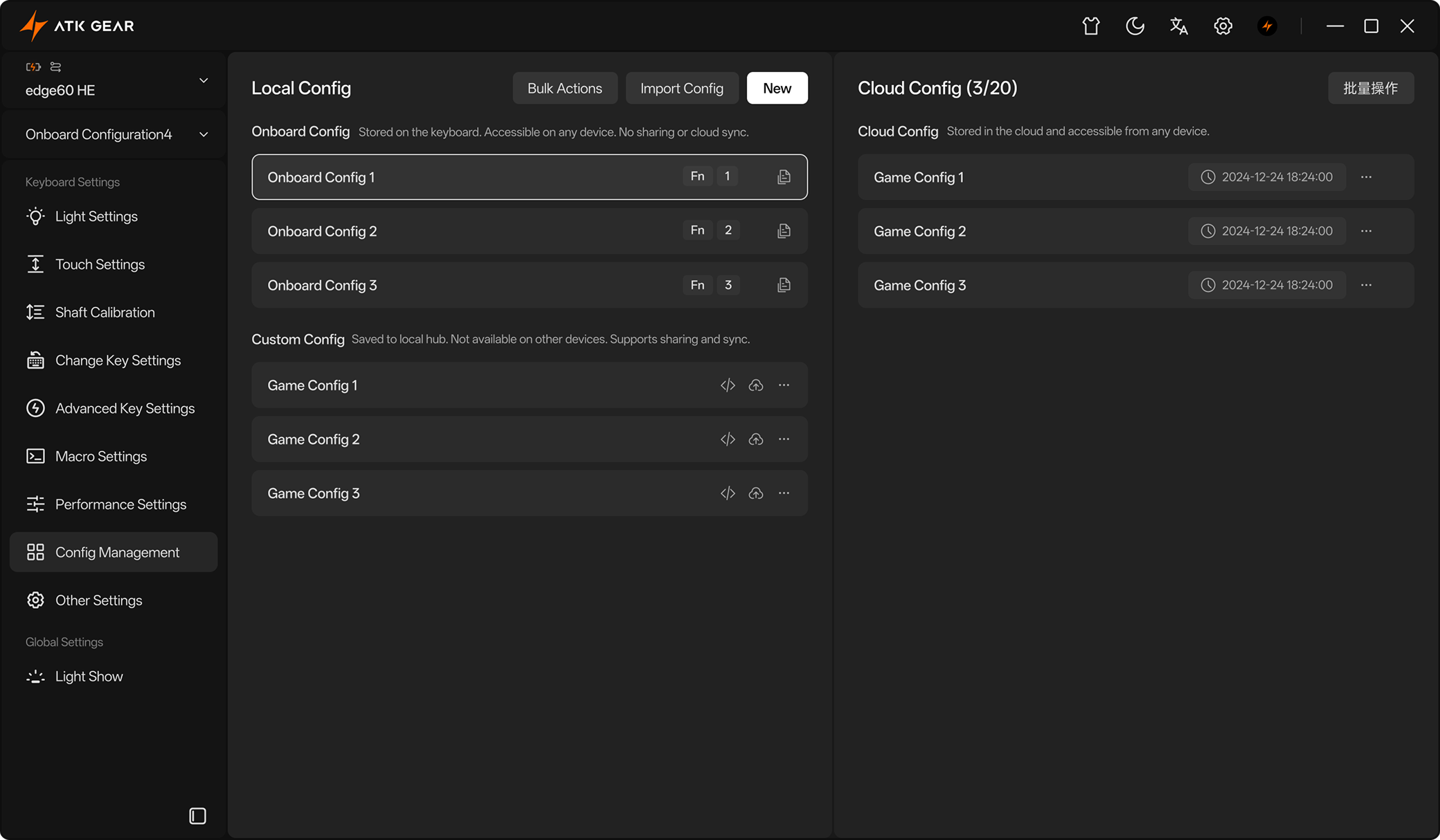Open more options for local Game Config 3
The image size is (1440, 840).
pyautogui.click(x=784, y=493)
